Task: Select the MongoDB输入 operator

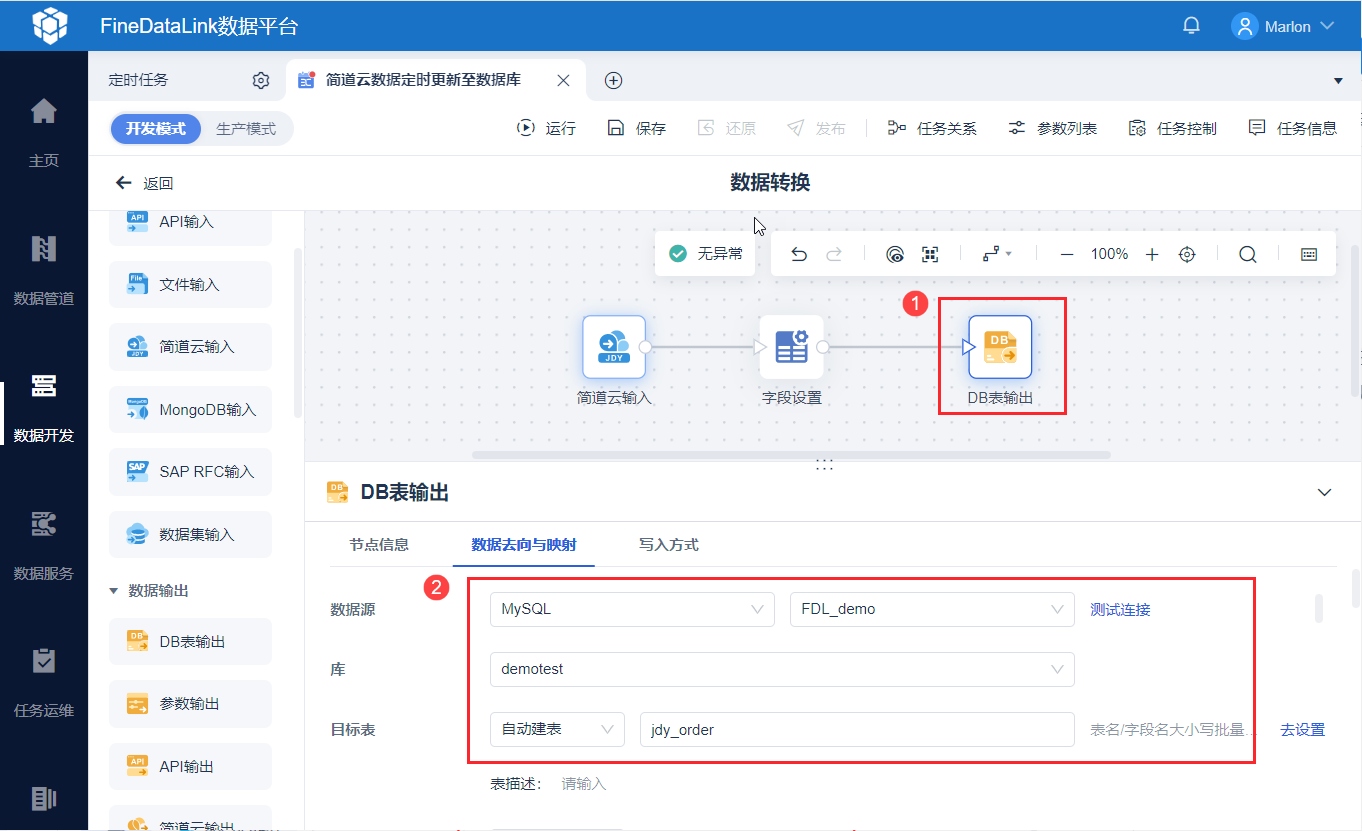Action: coord(190,410)
